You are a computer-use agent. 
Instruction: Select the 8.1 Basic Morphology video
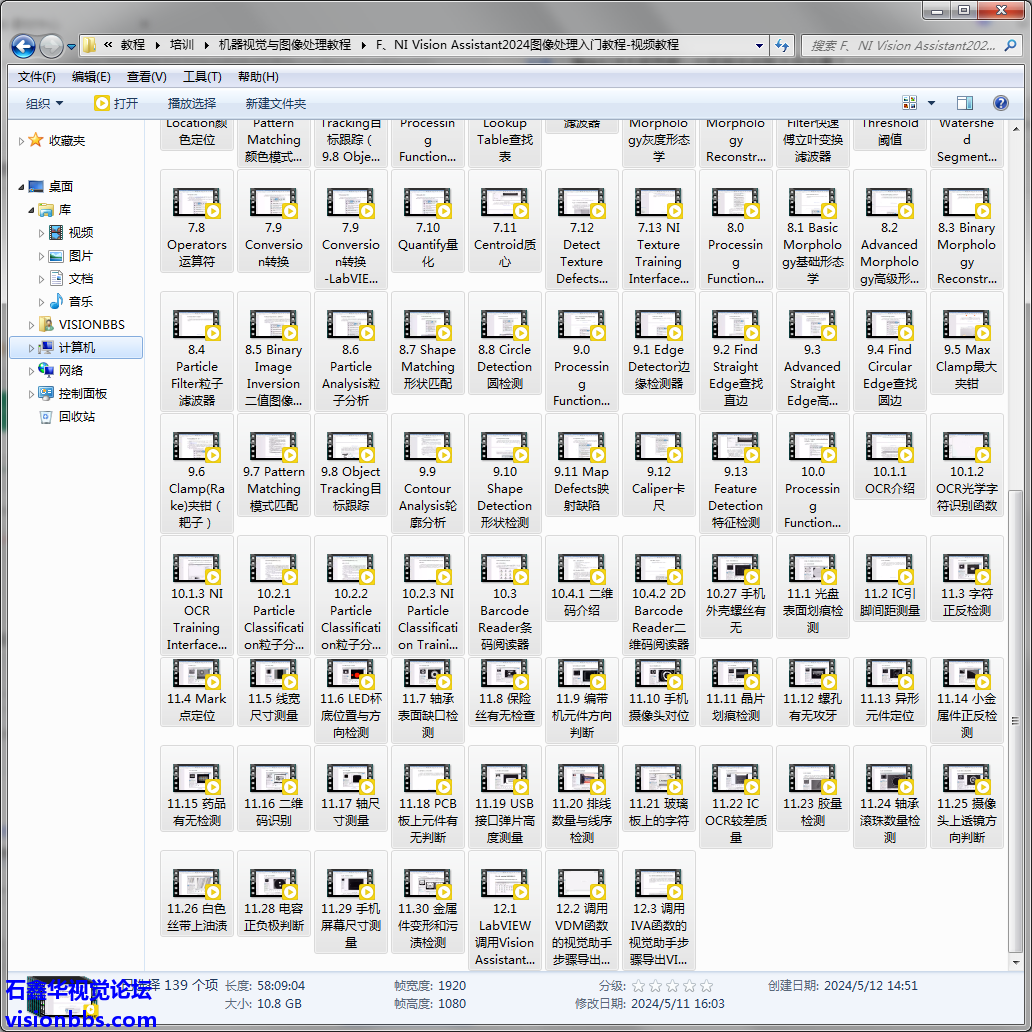[x=813, y=229]
